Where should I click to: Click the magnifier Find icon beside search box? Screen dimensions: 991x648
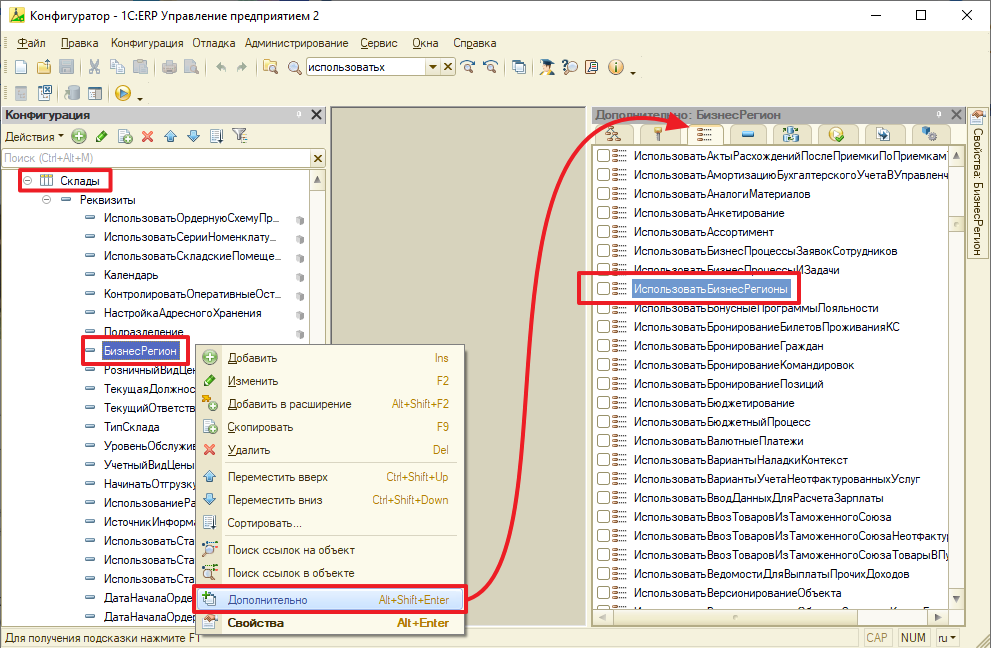[295, 67]
